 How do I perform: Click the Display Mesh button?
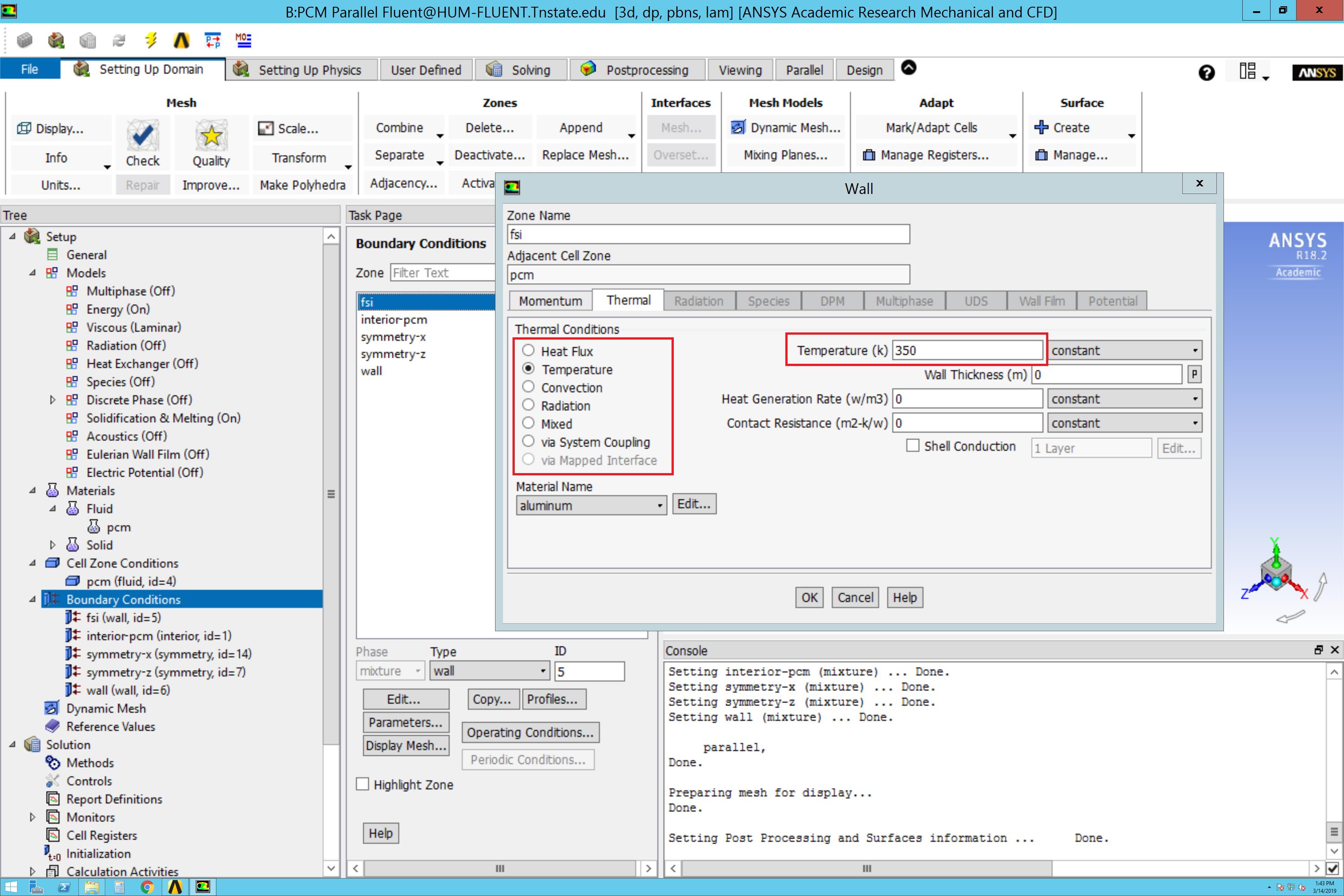click(406, 745)
